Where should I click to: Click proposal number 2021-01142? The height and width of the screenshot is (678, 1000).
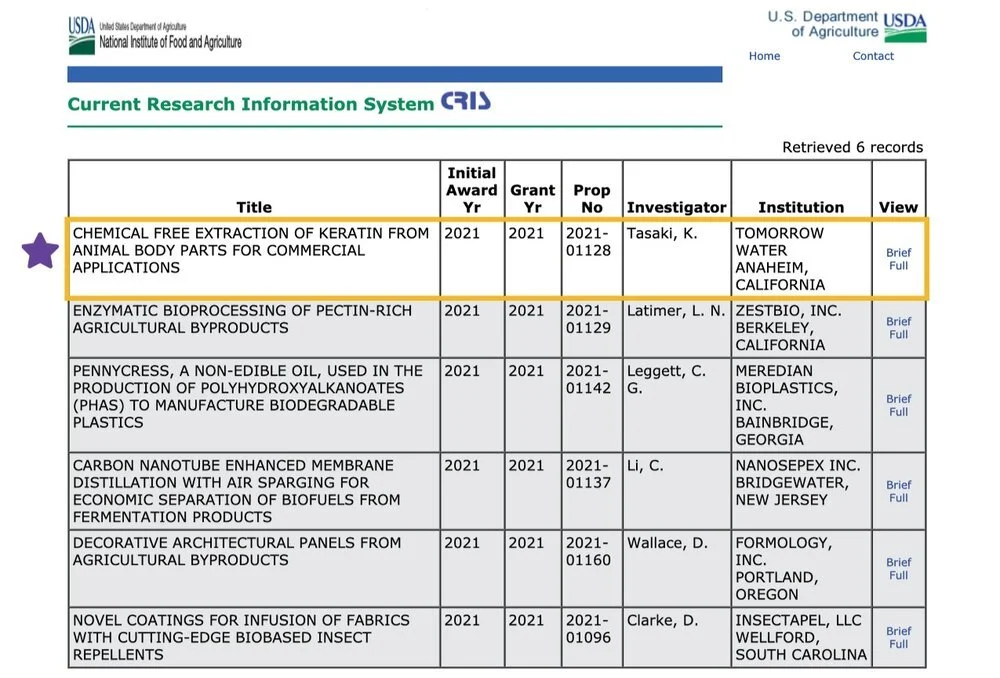click(588, 380)
